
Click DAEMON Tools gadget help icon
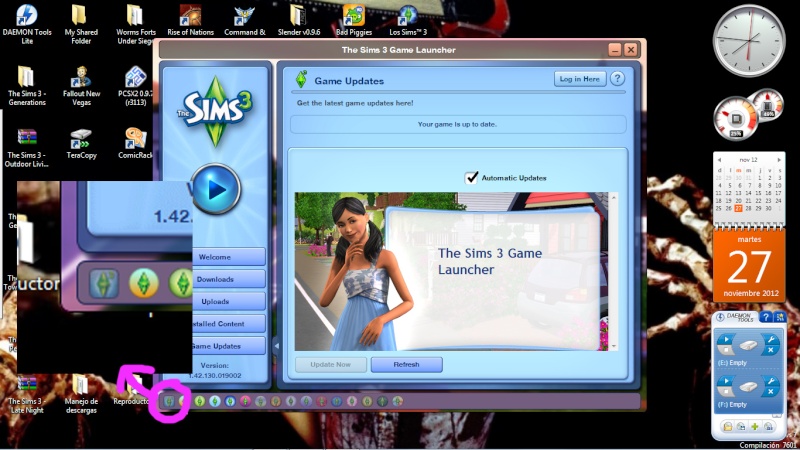click(x=765, y=317)
